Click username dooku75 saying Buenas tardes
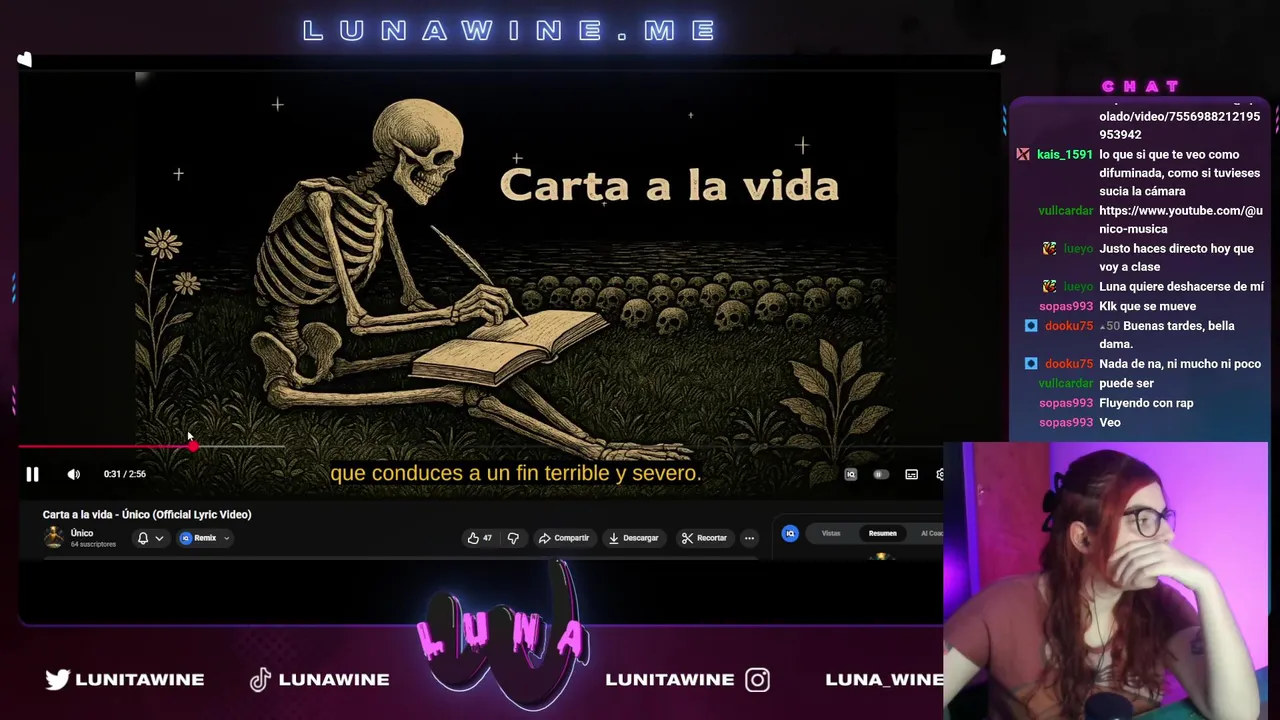The height and width of the screenshot is (720, 1280). (x=1069, y=326)
